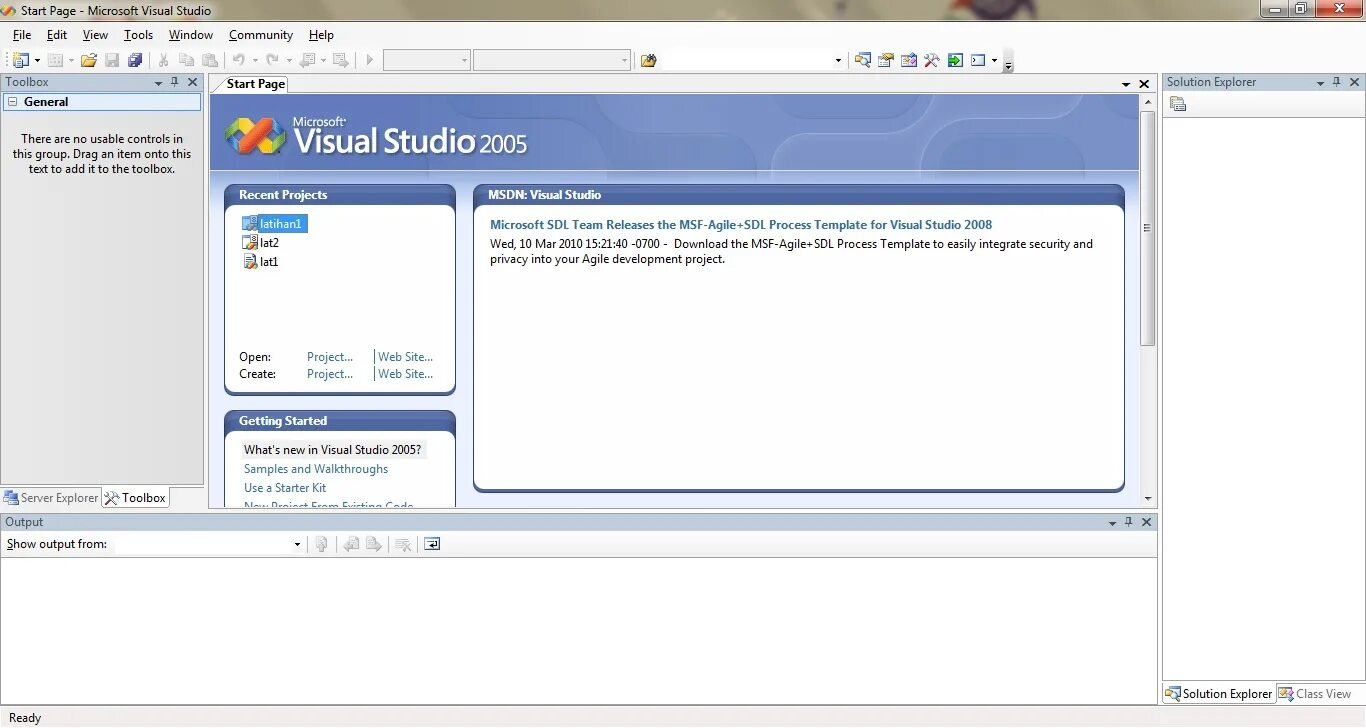Toggle Word Wrap in Output panel
Screen dimensions: 1366x728
tap(432, 544)
